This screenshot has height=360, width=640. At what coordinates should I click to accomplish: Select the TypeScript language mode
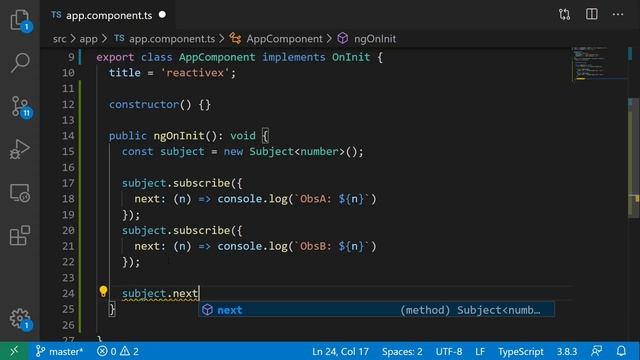point(520,351)
